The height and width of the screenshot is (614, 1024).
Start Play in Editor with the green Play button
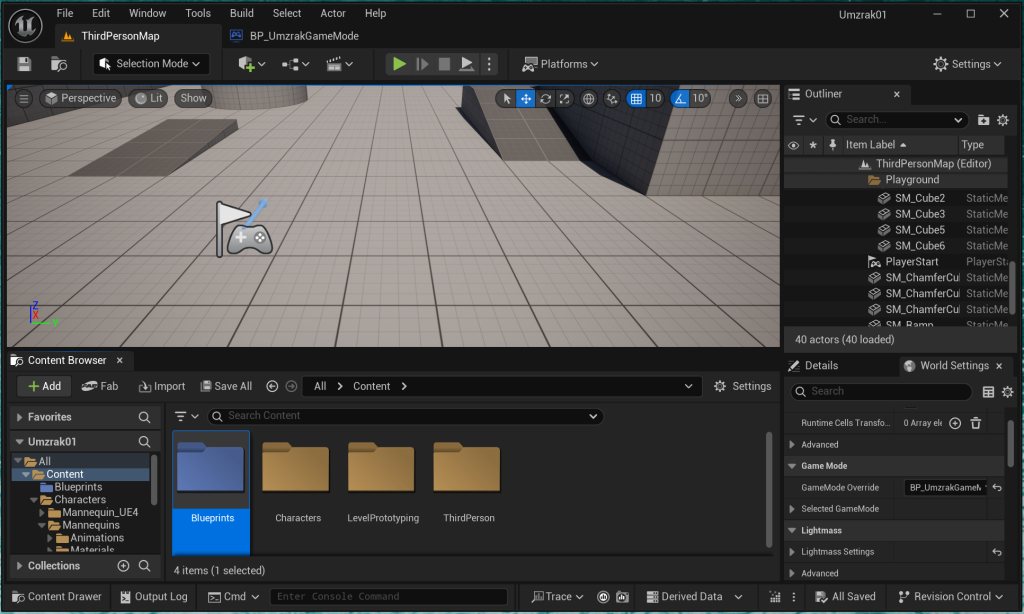[399, 63]
